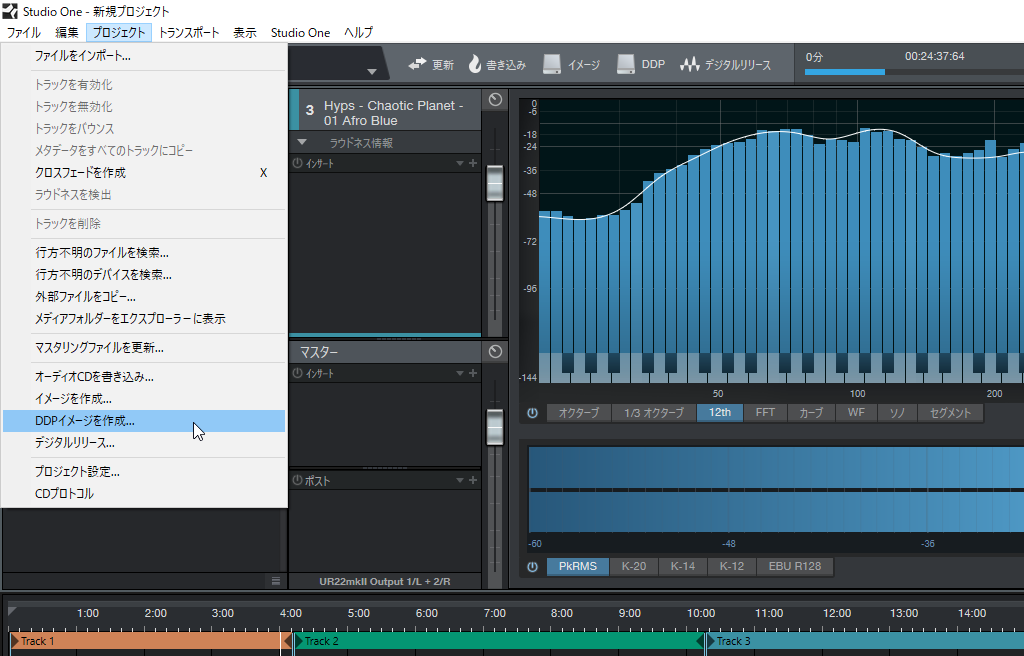Toggle power for マスター インサート
1024x656 pixels.
click(x=298, y=373)
